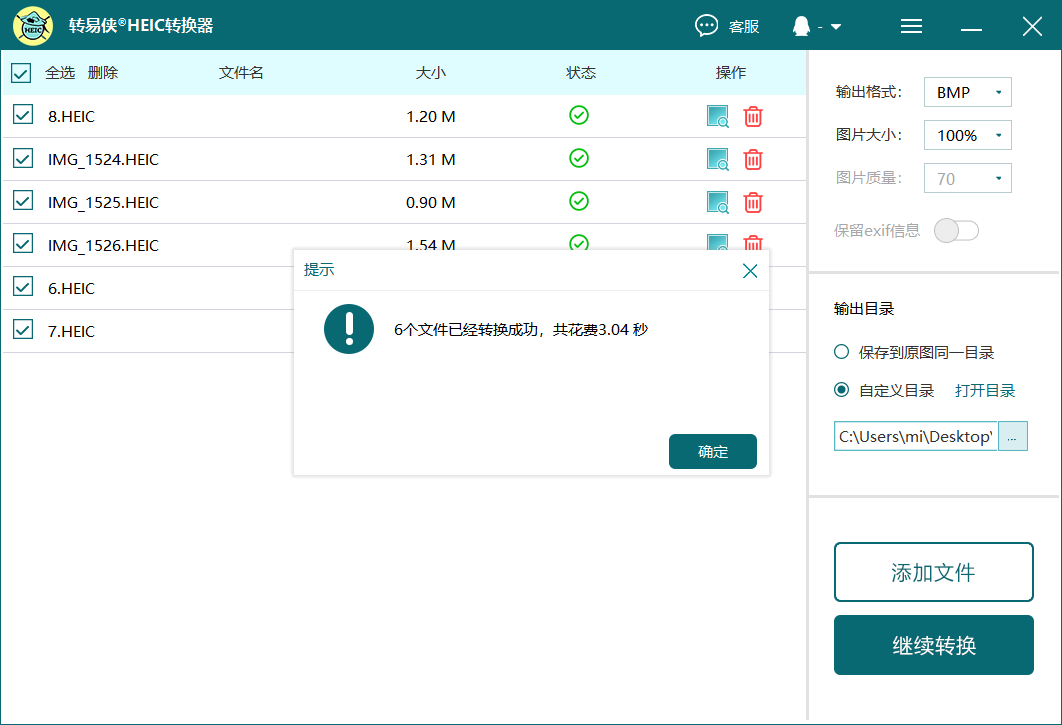Select the IMG_1526.HEIC file name

pyautogui.click(x=103, y=245)
